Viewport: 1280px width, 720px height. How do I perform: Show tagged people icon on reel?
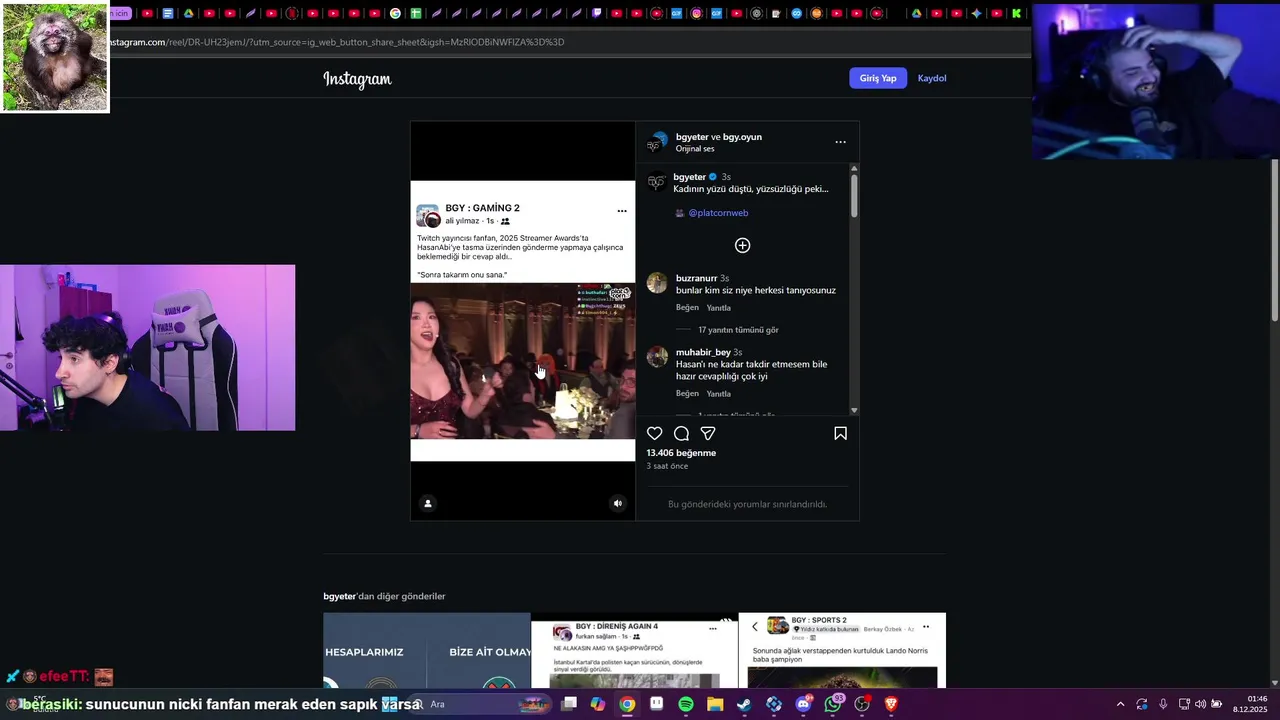point(427,503)
